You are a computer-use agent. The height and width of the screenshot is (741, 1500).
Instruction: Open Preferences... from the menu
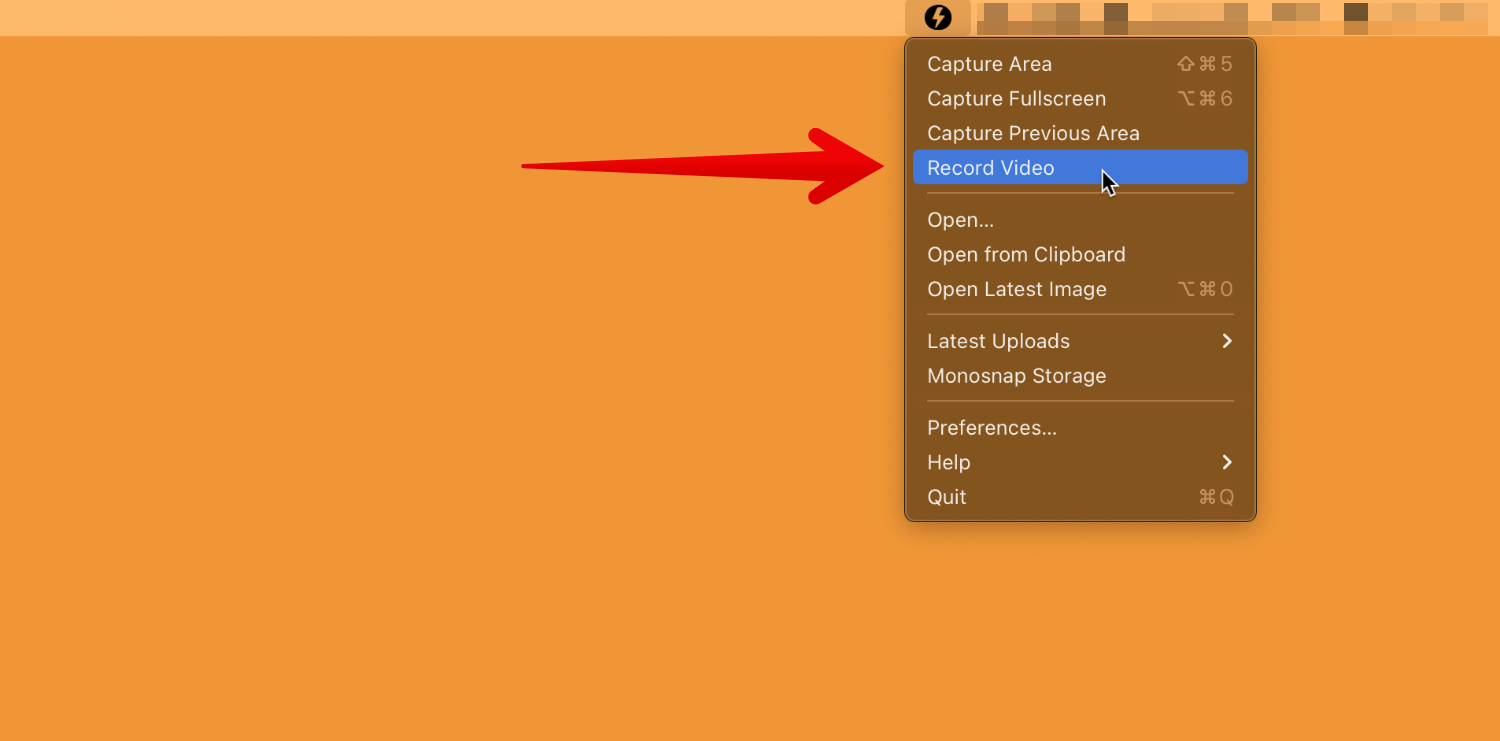(x=991, y=428)
